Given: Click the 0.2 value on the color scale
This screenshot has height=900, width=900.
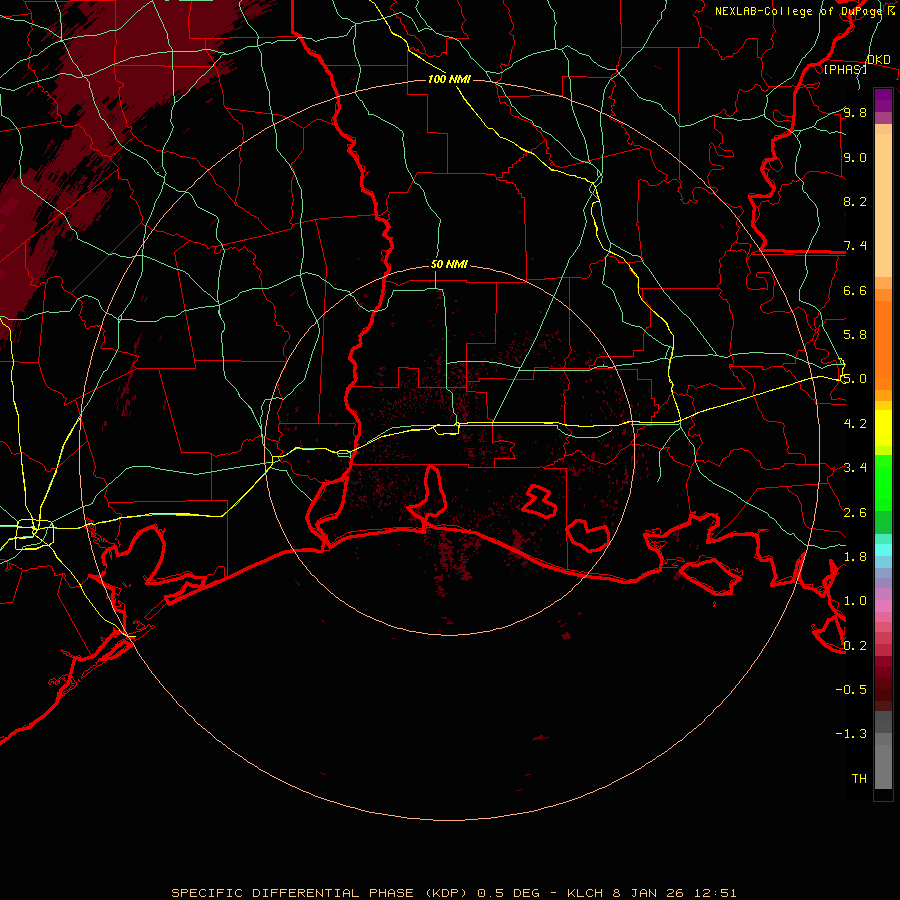Looking at the screenshot, I should click(x=855, y=646).
